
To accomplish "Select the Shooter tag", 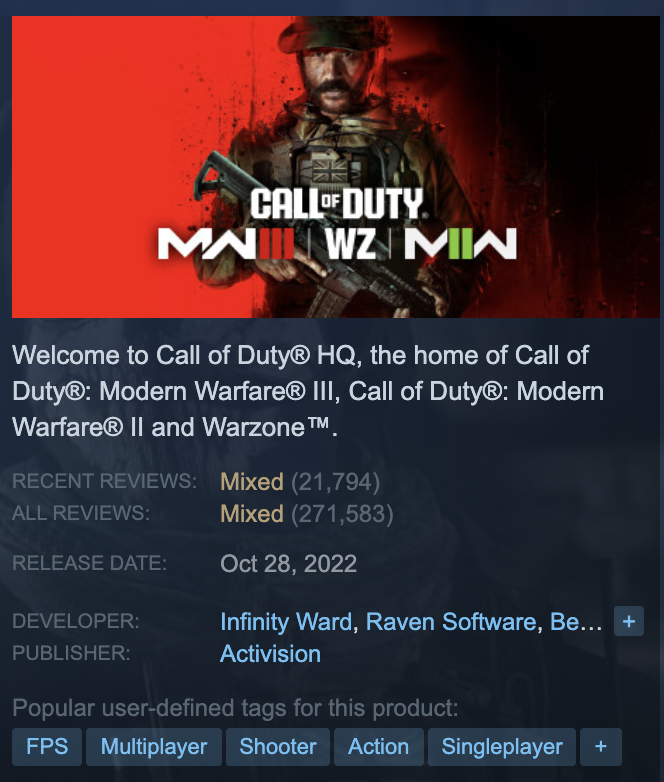I will pos(278,747).
